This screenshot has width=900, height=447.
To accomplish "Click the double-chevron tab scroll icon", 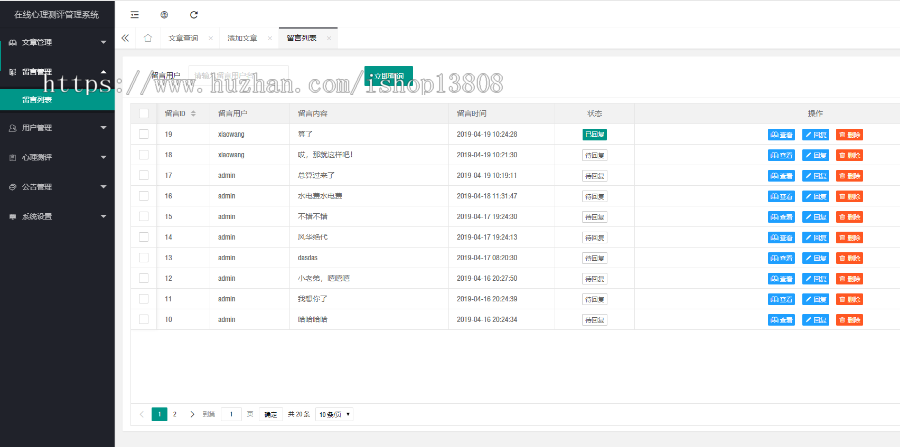I will click(x=125, y=38).
